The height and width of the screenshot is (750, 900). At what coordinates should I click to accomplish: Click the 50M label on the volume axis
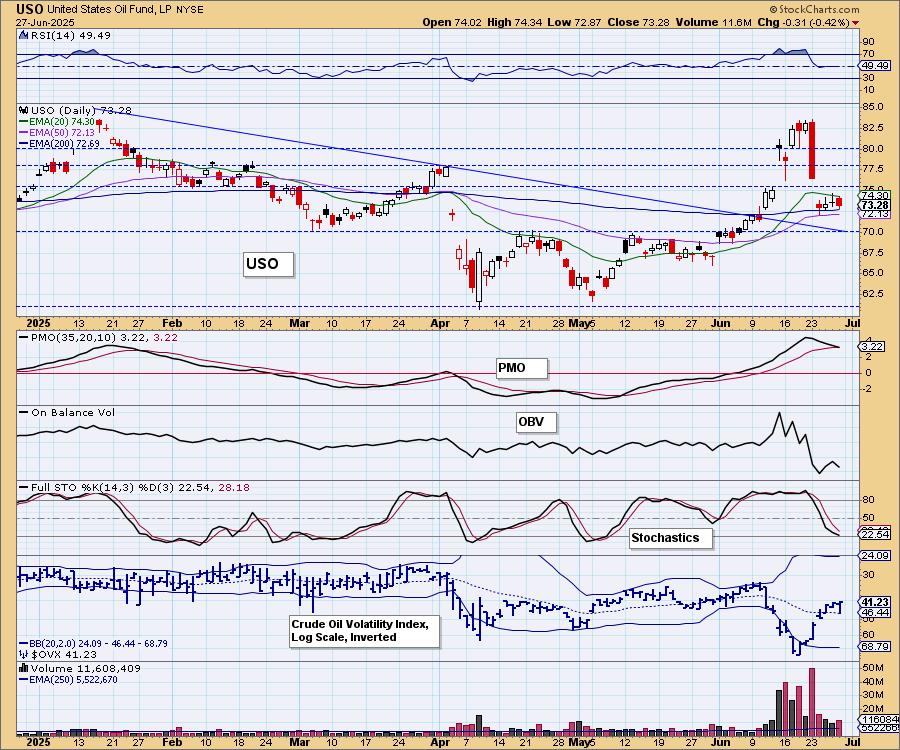click(x=872, y=668)
